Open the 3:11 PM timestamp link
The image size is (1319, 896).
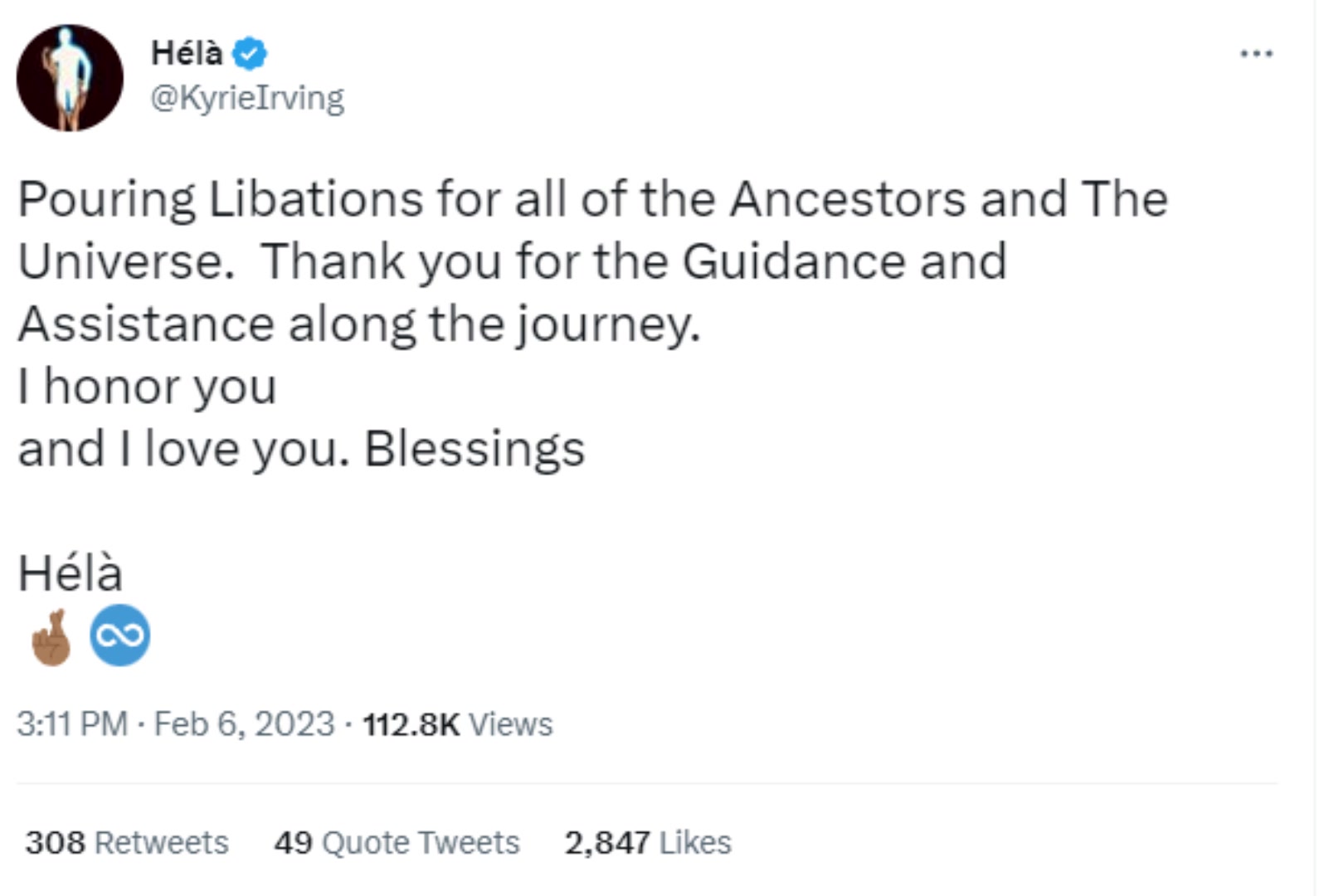[x=72, y=724]
